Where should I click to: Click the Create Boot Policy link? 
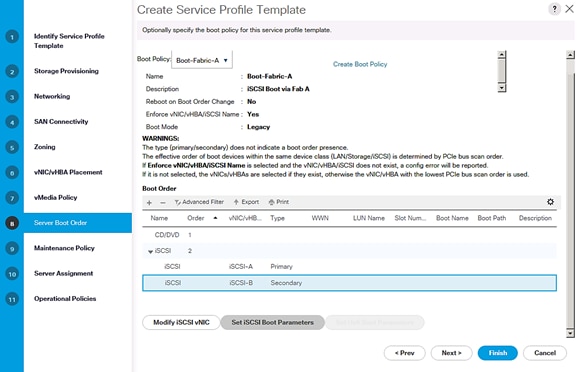360,64
